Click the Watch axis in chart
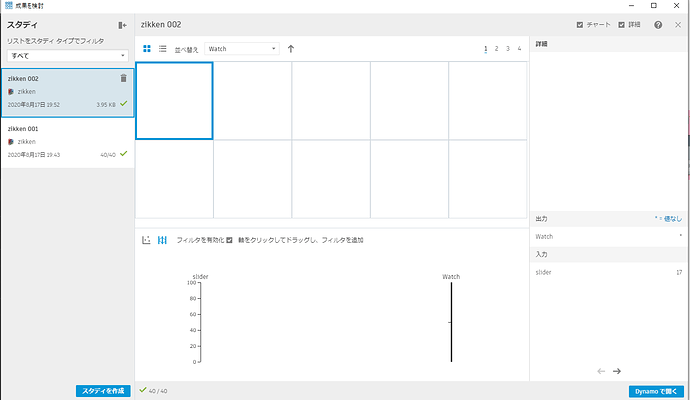The image size is (690, 400). [451, 322]
